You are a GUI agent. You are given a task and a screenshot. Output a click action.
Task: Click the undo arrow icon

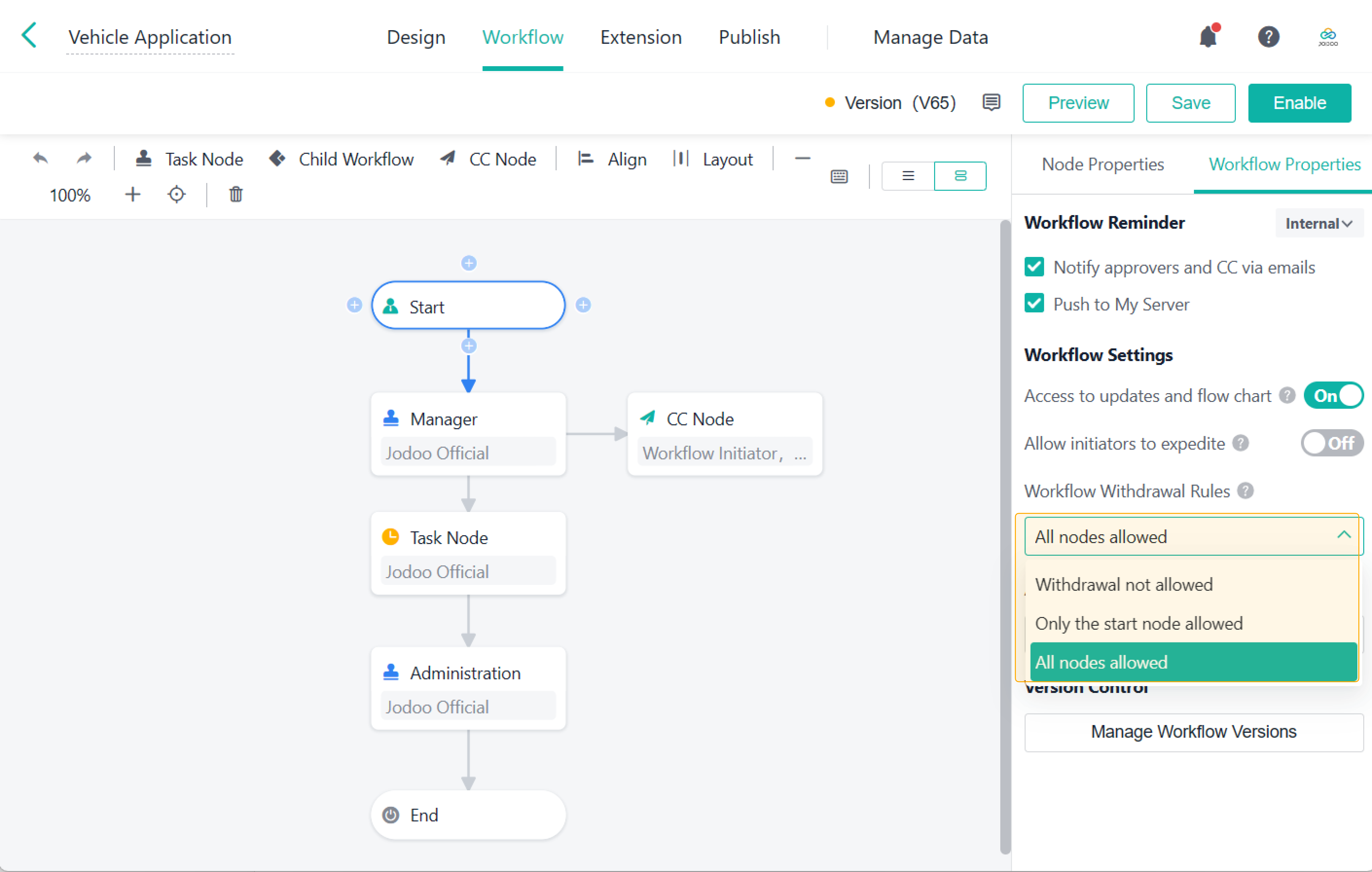click(40, 158)
